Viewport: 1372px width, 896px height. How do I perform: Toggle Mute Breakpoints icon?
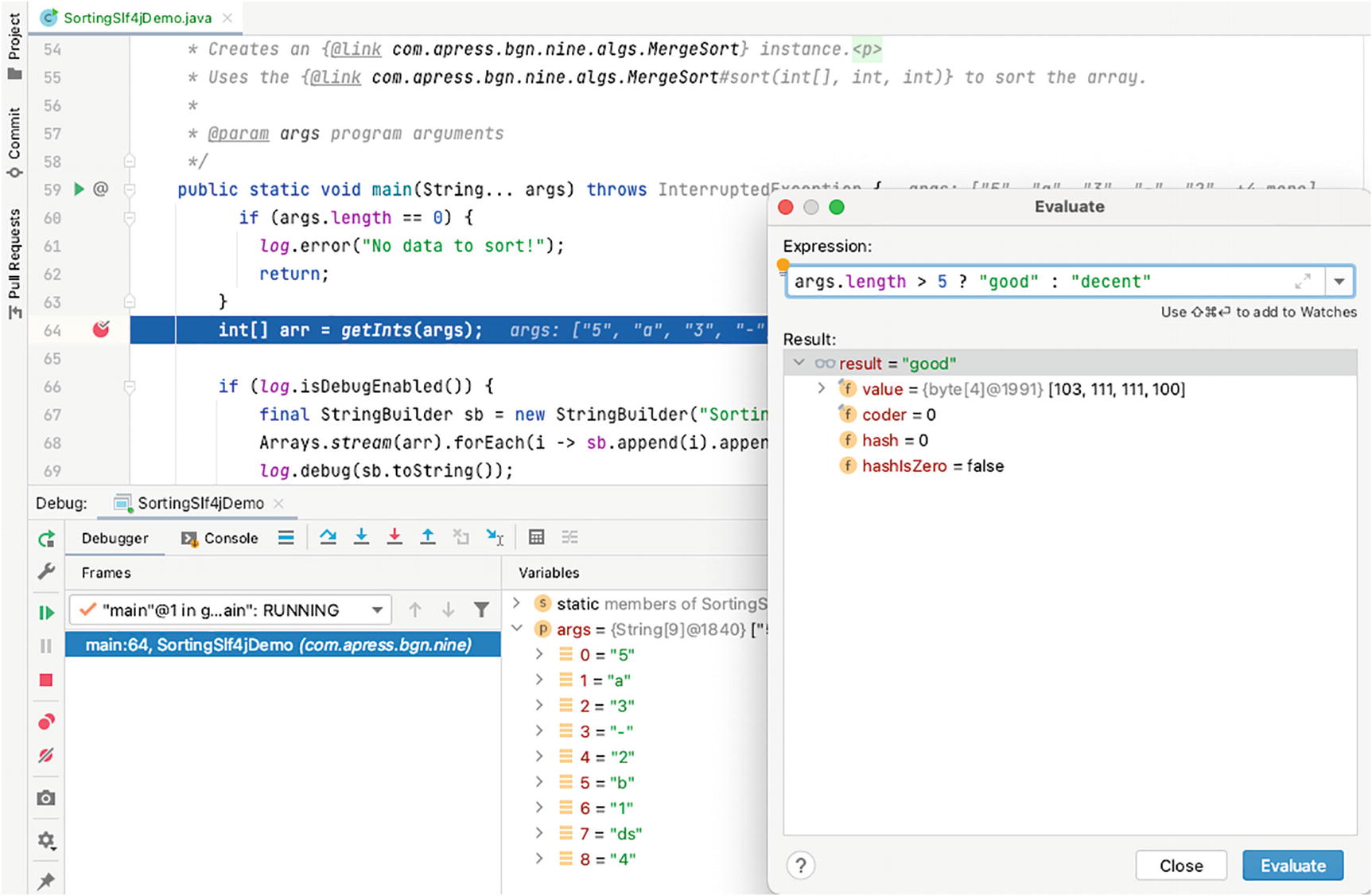tap(46, 755)
